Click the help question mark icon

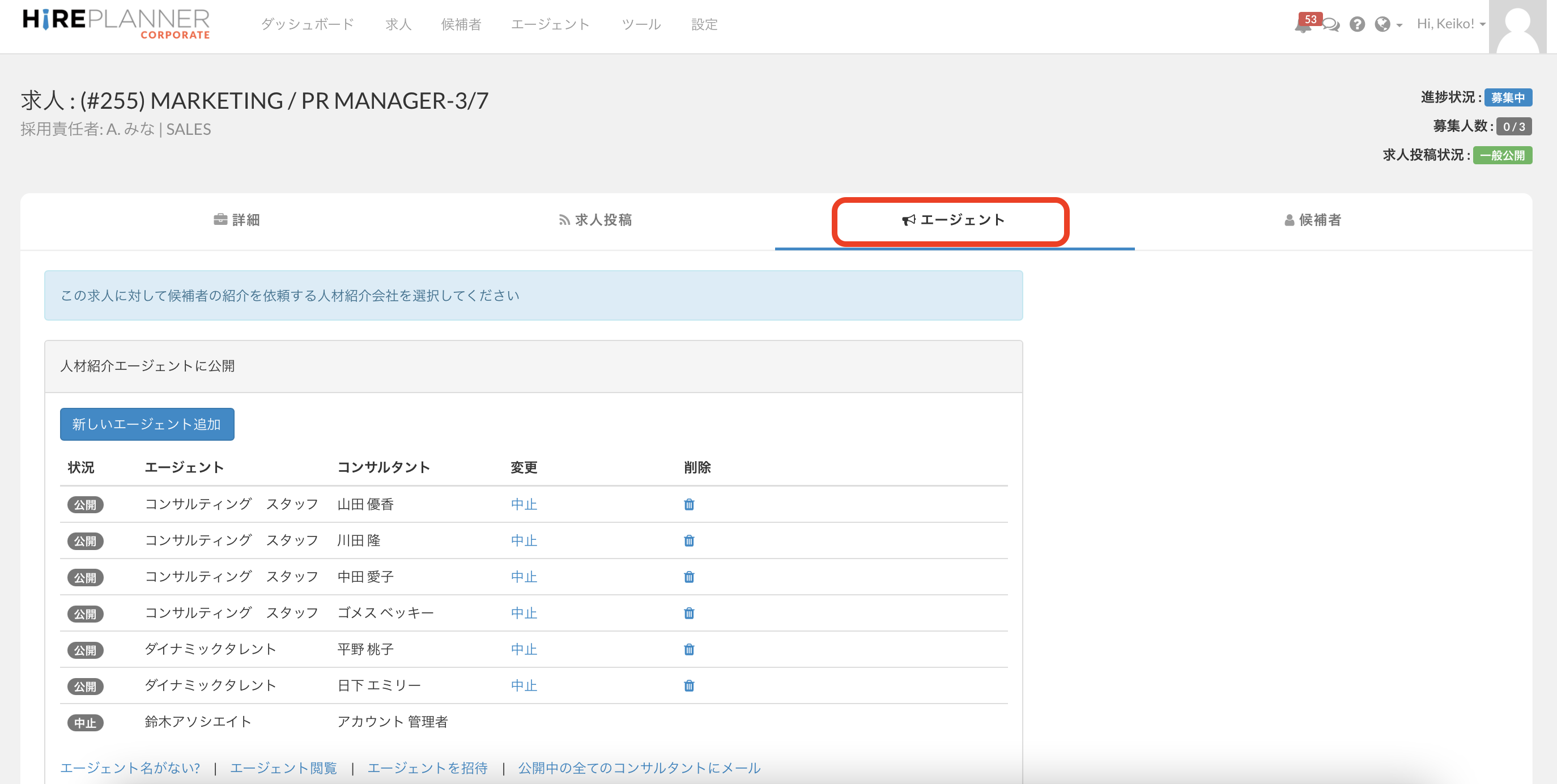pyautogui.click(x=1357, y=24)
